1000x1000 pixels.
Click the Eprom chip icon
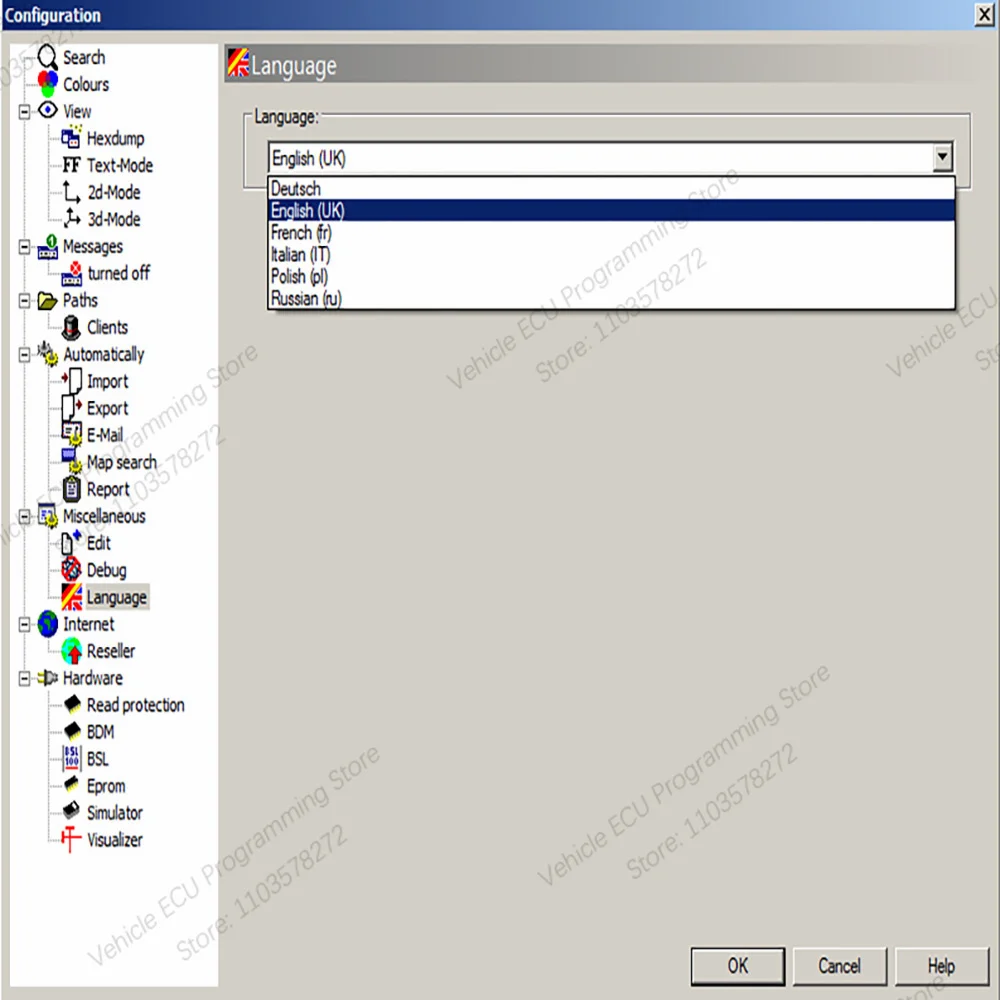pyautogui.click(x=71, y=784)
